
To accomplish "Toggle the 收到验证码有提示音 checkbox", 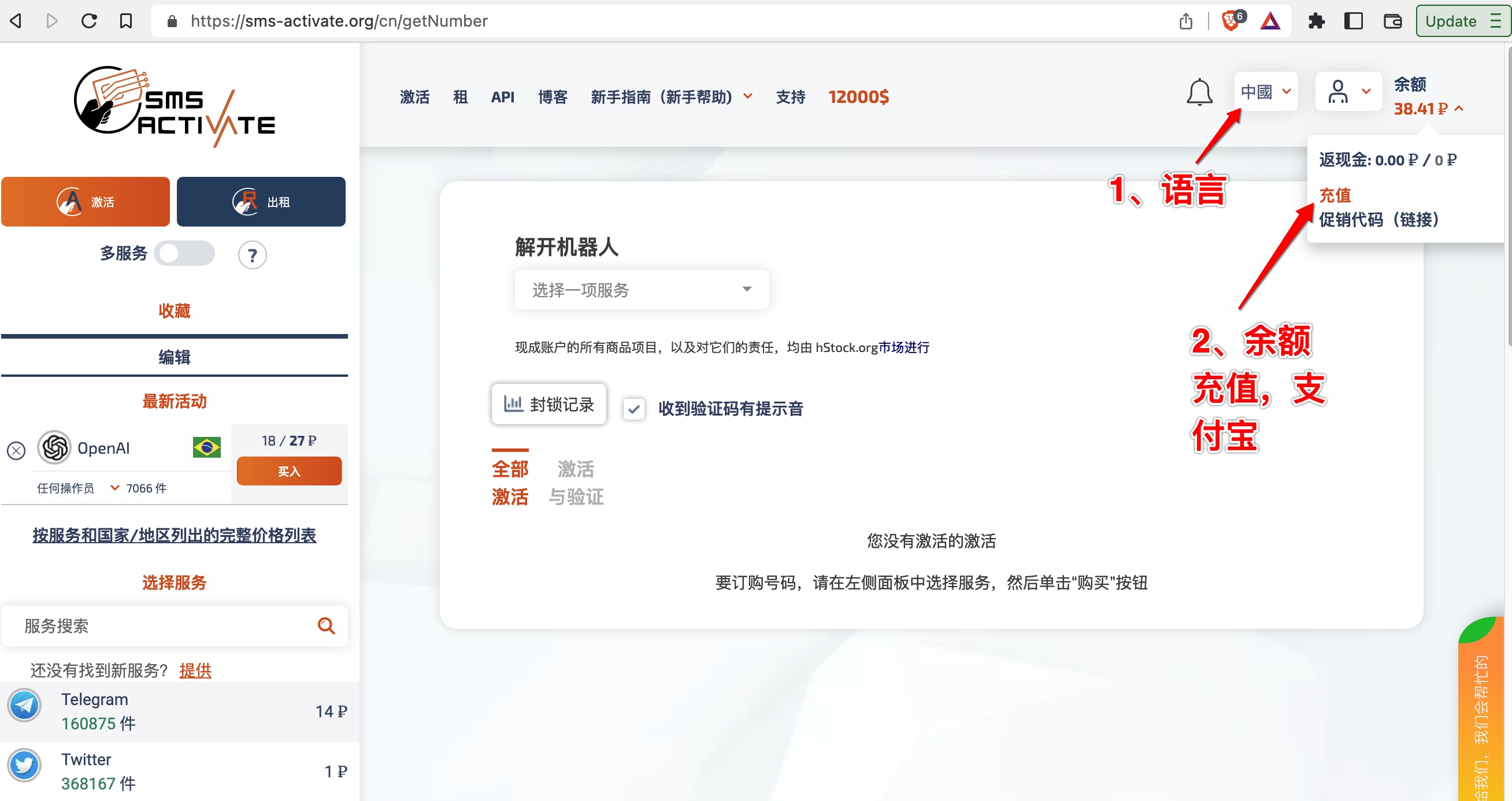I will (634, 409).
